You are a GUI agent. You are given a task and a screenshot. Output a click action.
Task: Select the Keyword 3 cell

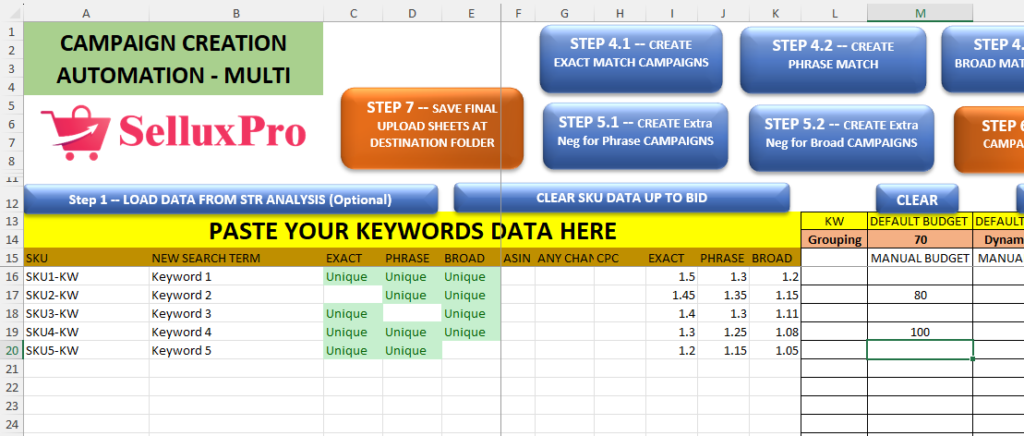pyautogui.click(x=235, y=313)
